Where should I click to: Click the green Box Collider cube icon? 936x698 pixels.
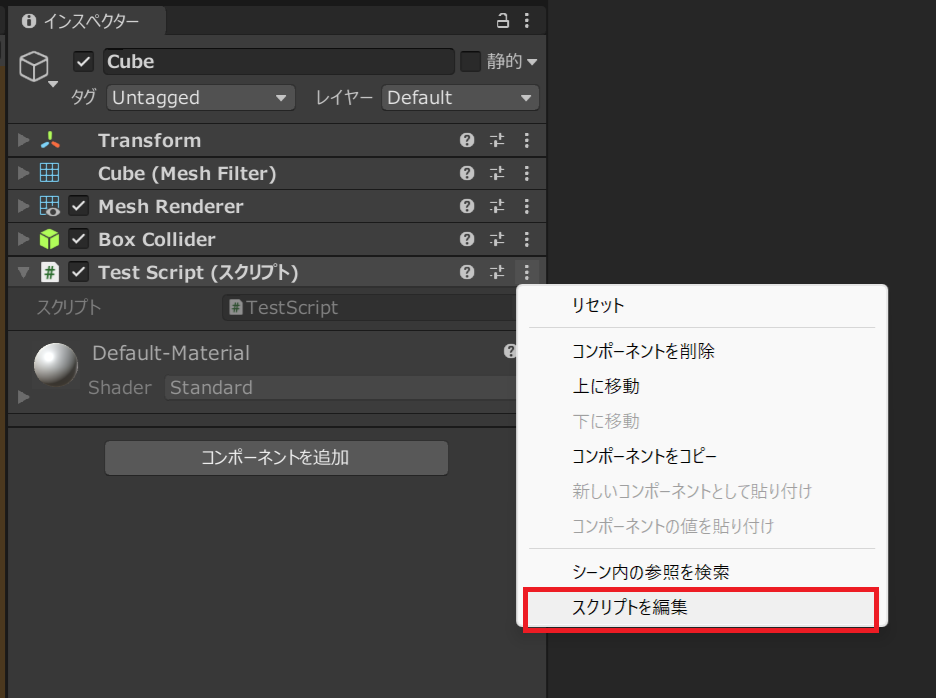click(x=50, y=239)
